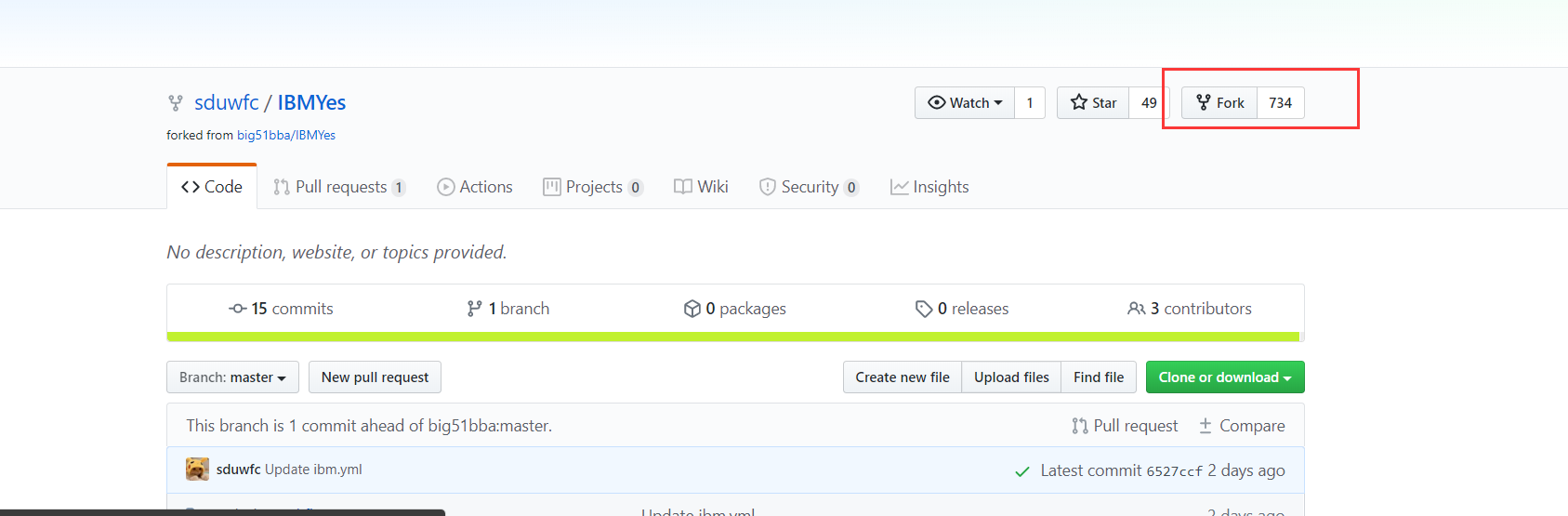Switch to the Pull requests tab
The height and width of the screenshot is (516, 1568).
point(339,187)
